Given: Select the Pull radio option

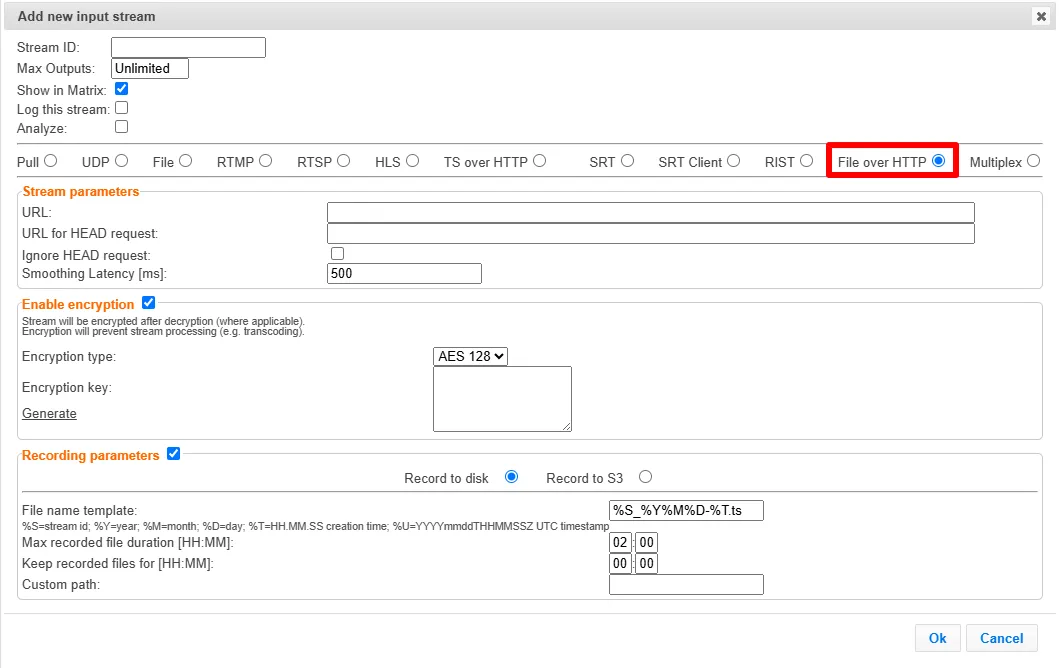Looking at the screenshot, I should (51, 161).
